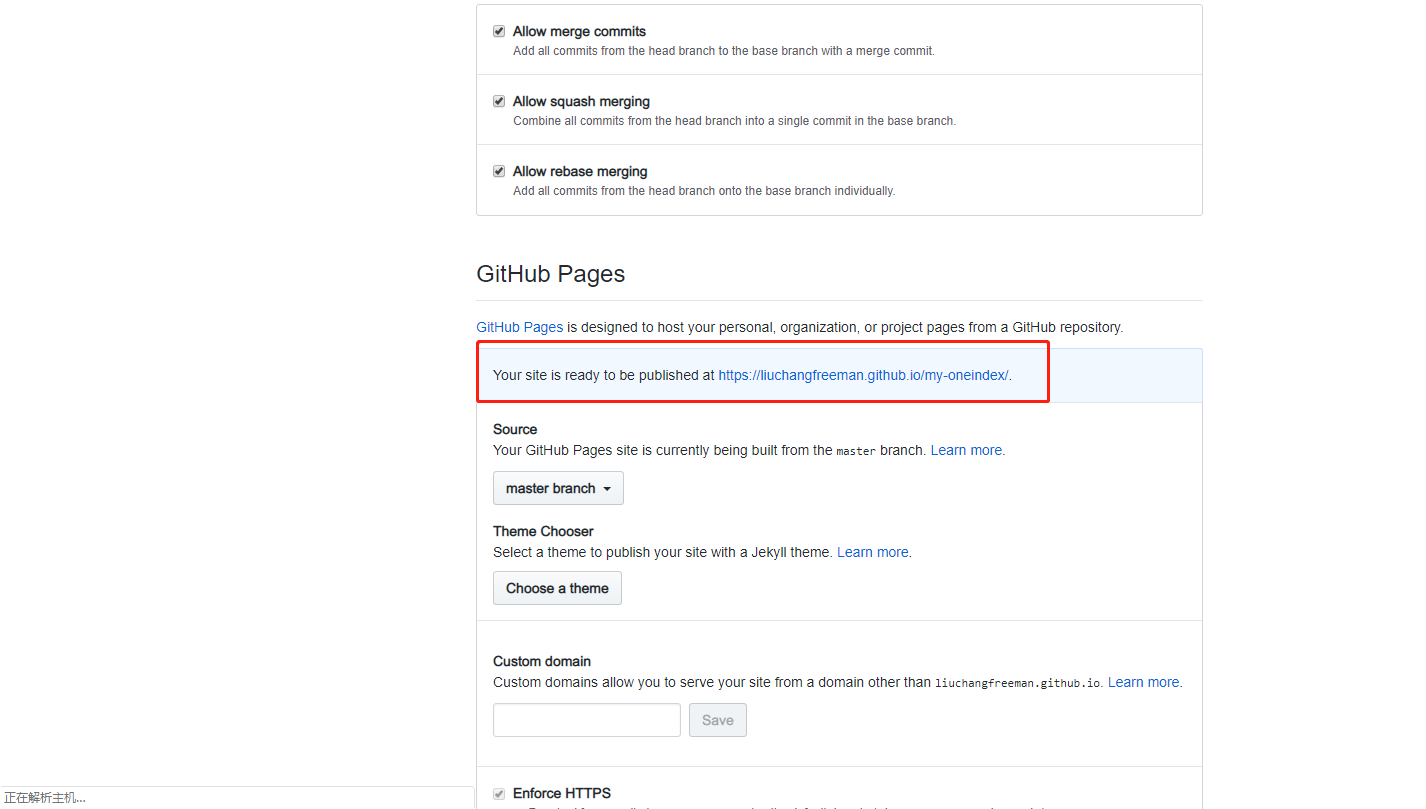Click the Save custom domain button
Screen dimensions: 1426x809
717,720
